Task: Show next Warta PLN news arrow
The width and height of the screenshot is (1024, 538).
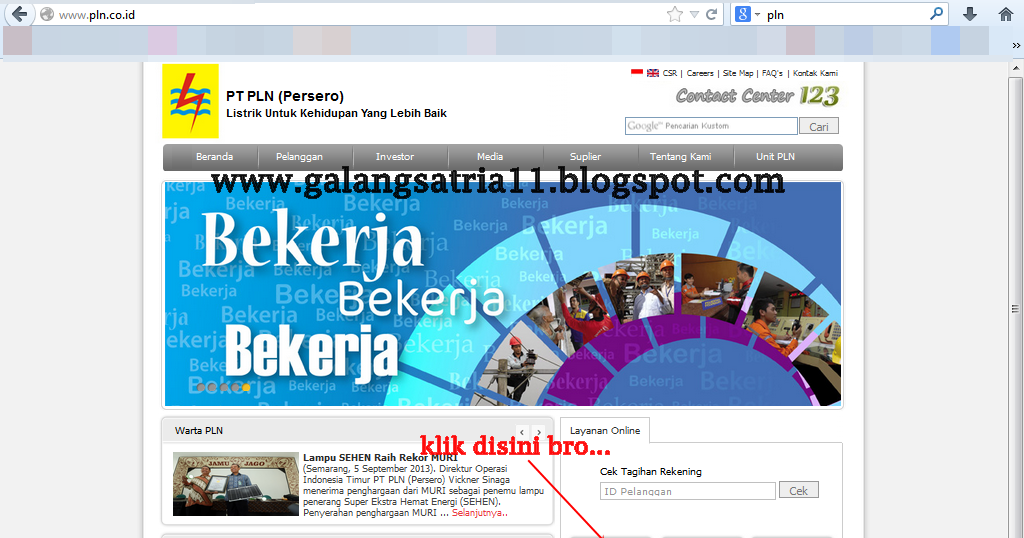Action: click(x=538, y=432)
